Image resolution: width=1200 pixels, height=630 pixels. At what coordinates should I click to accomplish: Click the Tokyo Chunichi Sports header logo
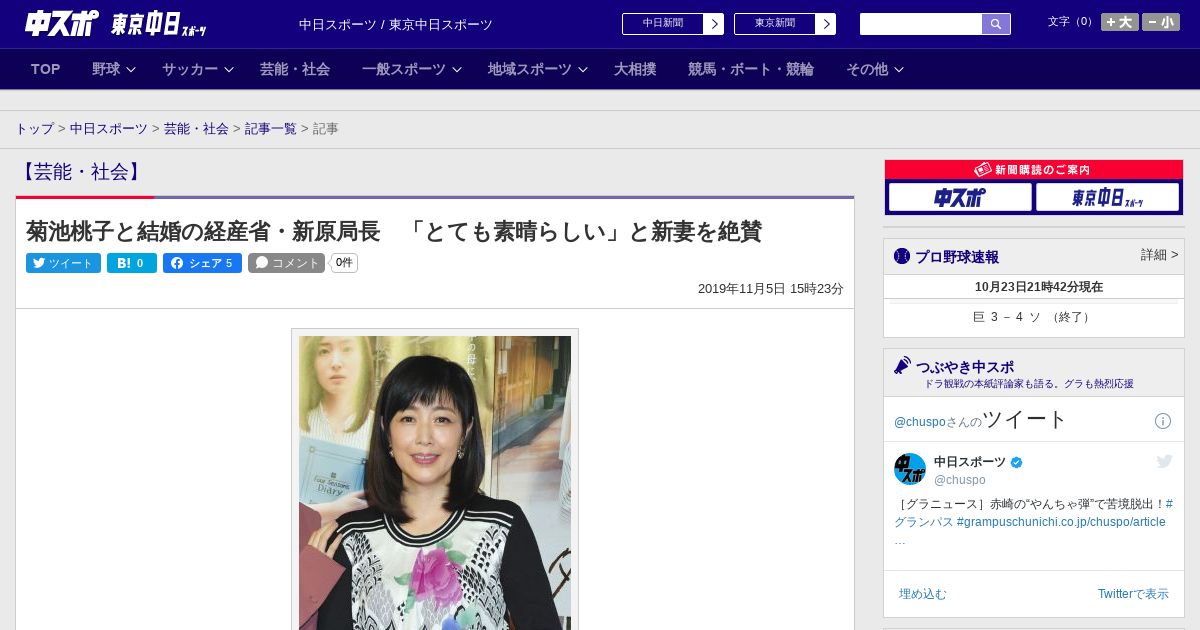click(159, 24)
